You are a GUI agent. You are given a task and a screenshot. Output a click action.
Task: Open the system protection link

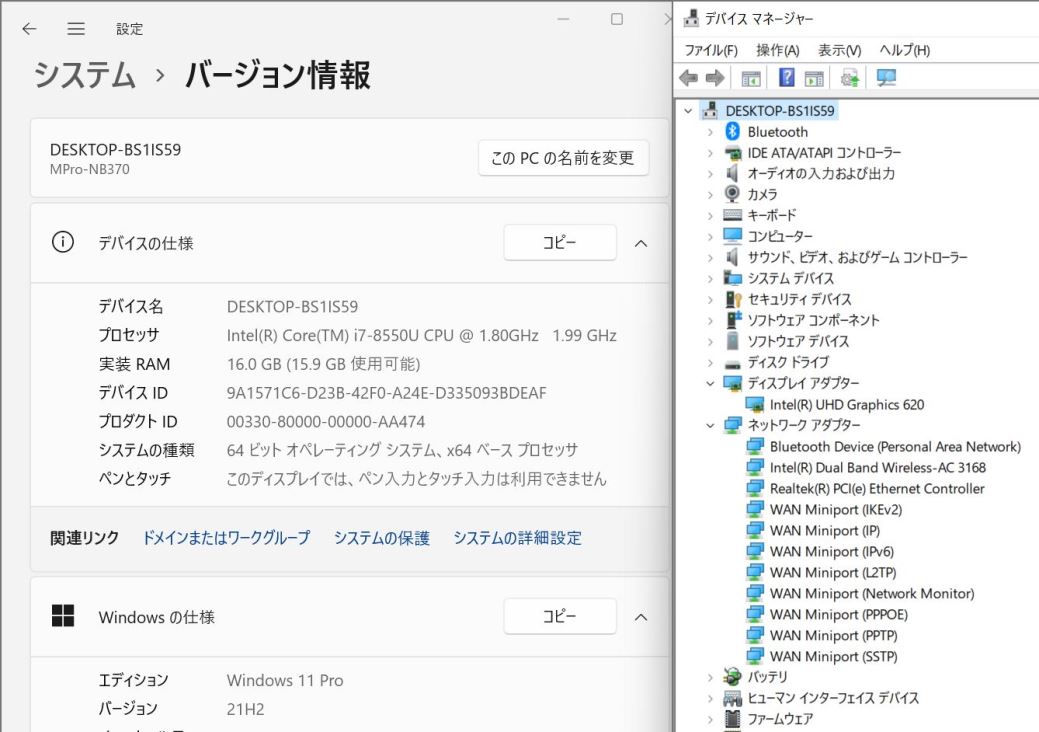(x=382, y=538)
